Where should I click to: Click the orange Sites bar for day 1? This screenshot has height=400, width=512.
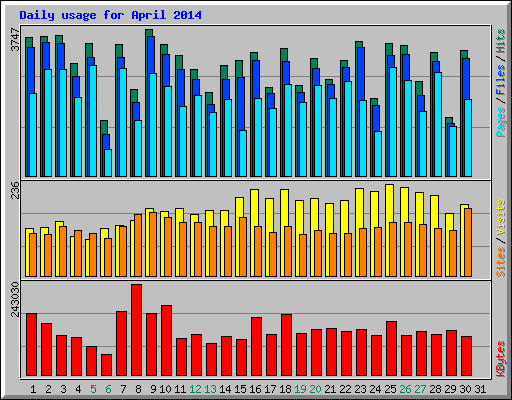33,255
